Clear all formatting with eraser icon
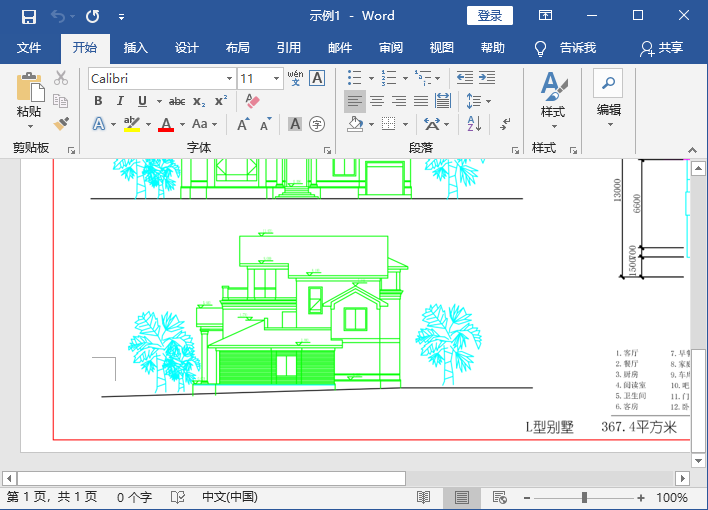 click(x=252, y=101)
